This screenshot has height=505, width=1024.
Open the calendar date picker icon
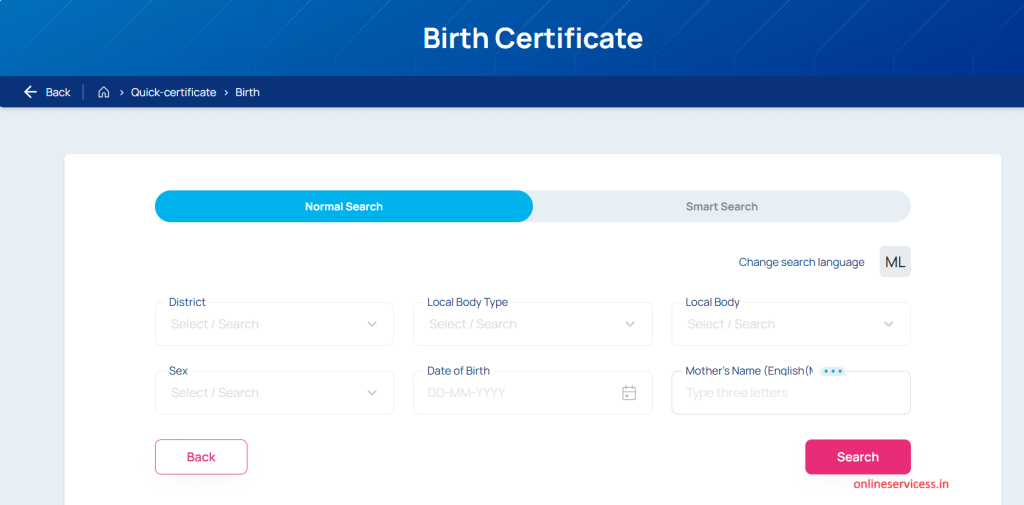(629, 393)
